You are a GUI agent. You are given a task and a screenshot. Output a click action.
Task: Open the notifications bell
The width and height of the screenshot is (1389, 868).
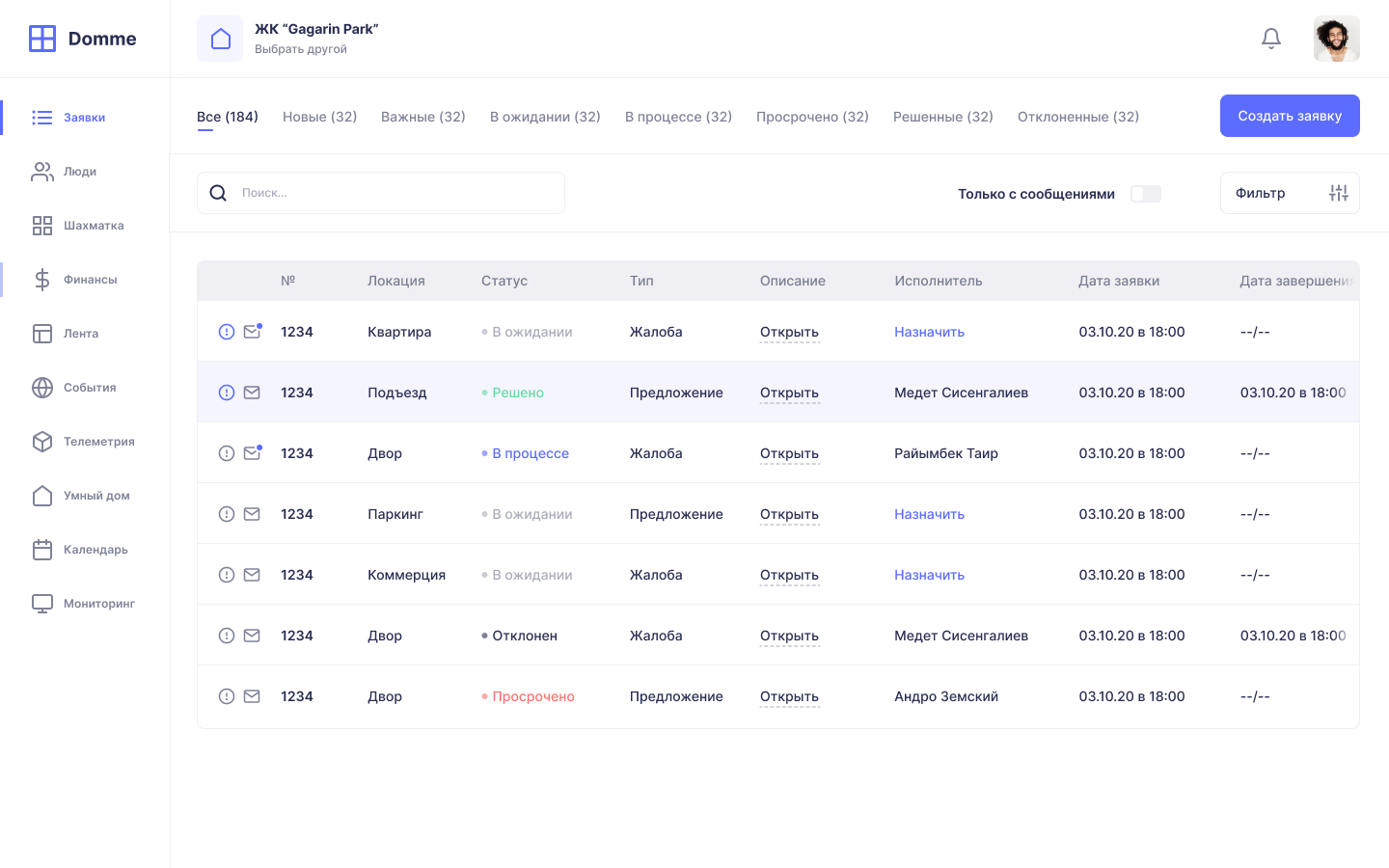[x=1270, y=39]
